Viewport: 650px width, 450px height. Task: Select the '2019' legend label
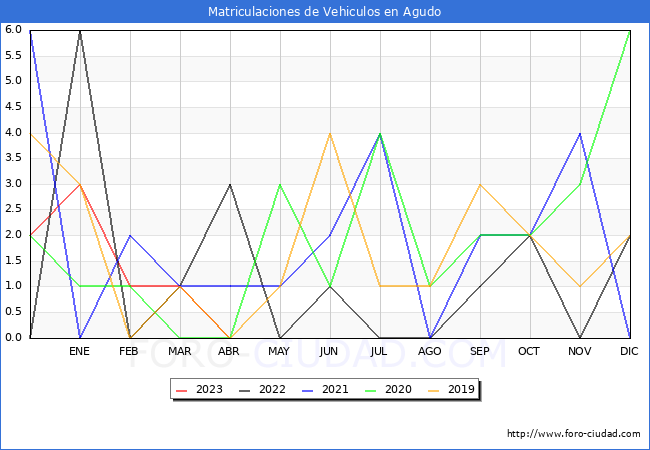[461, 390]
